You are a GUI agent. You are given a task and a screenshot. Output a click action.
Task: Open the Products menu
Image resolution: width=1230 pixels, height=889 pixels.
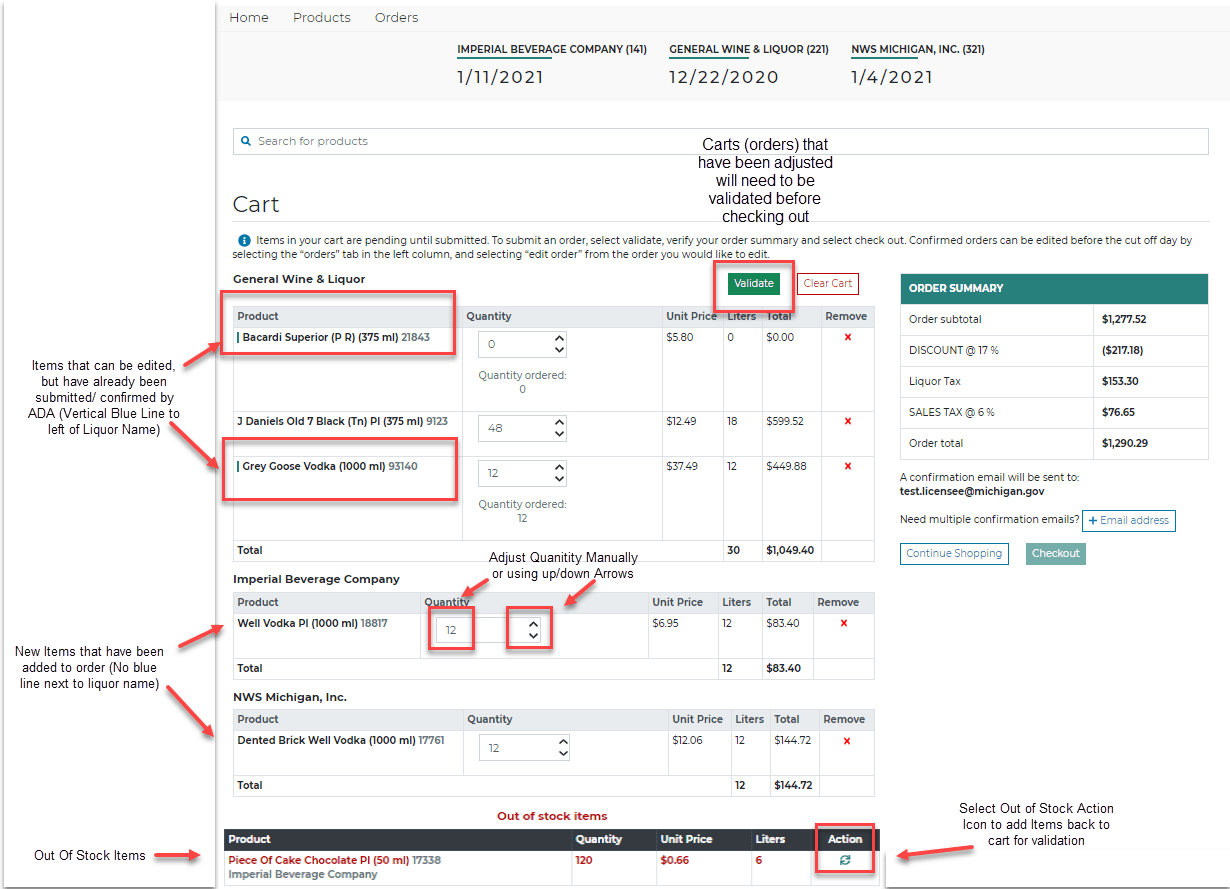click(322, 18)
